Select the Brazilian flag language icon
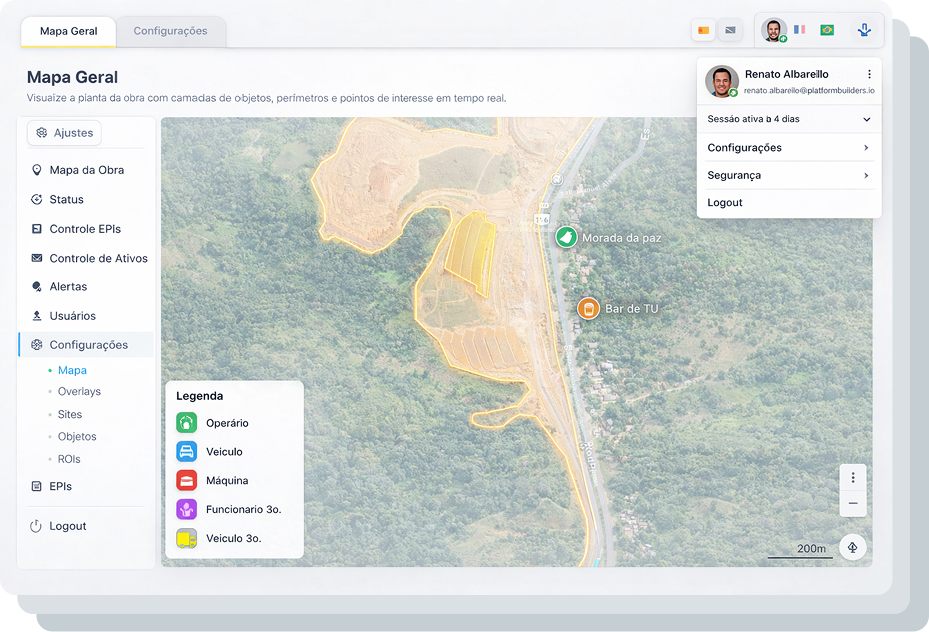The image size is (929, 632). pyautogui.click(x=827, y=30)
